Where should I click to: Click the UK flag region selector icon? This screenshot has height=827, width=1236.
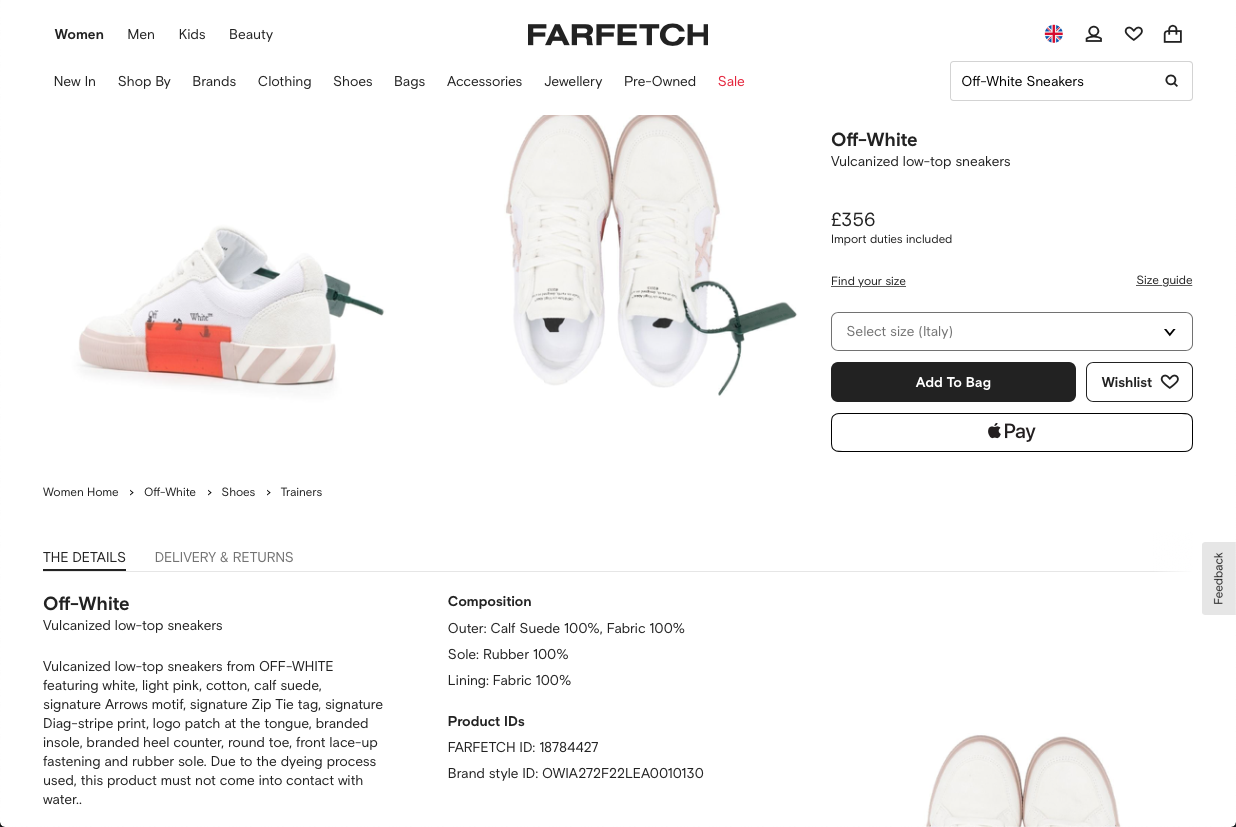coord(1053,34)
